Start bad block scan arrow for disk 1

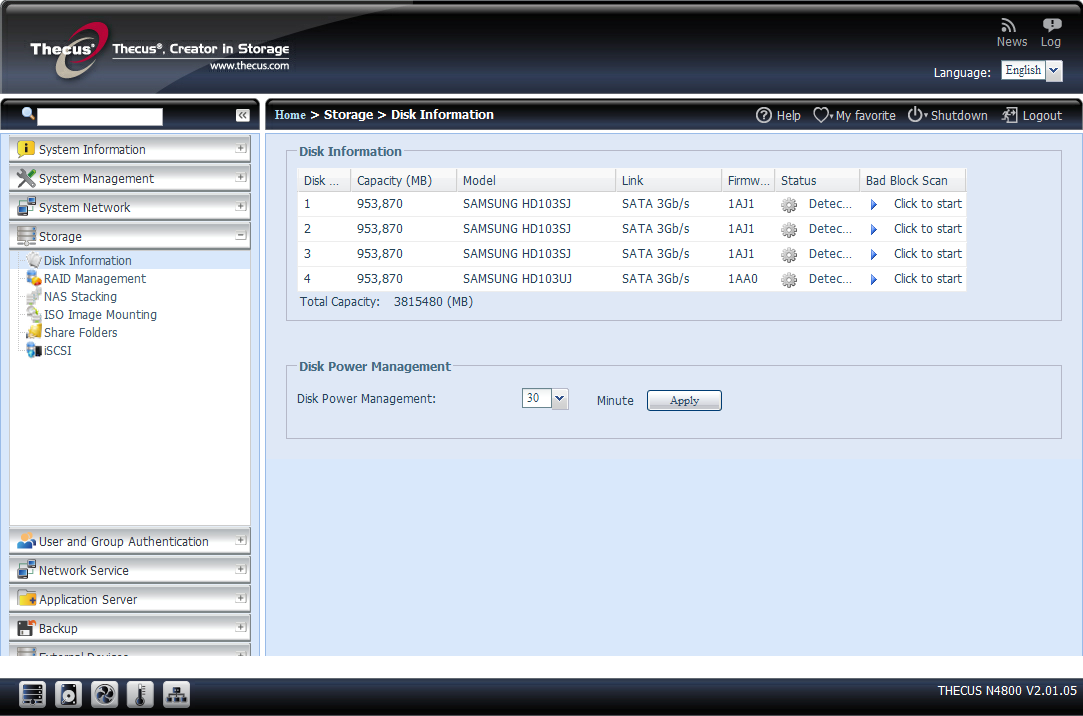coord(874,204)
